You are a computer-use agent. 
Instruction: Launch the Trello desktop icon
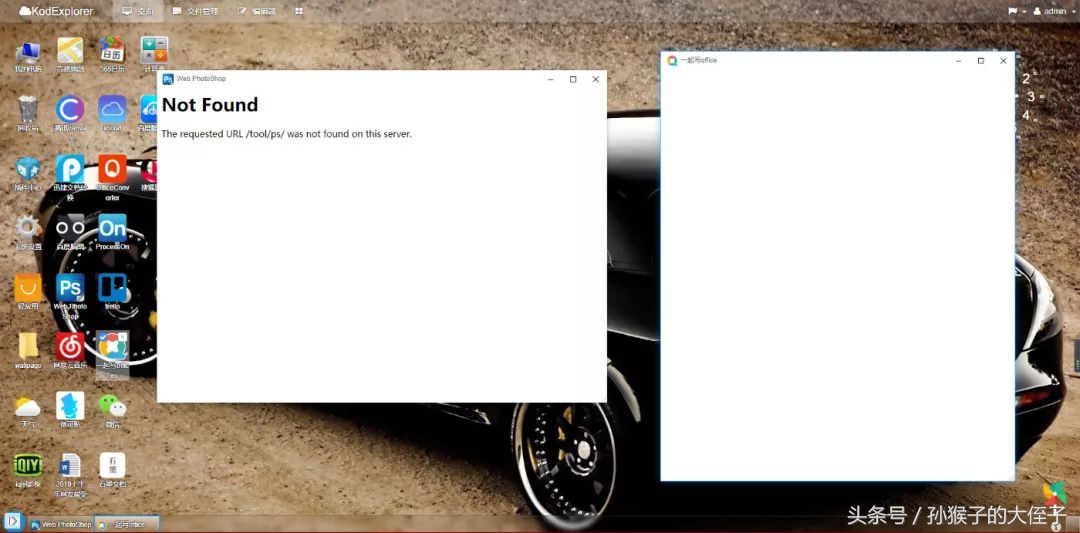coord(112,288)
